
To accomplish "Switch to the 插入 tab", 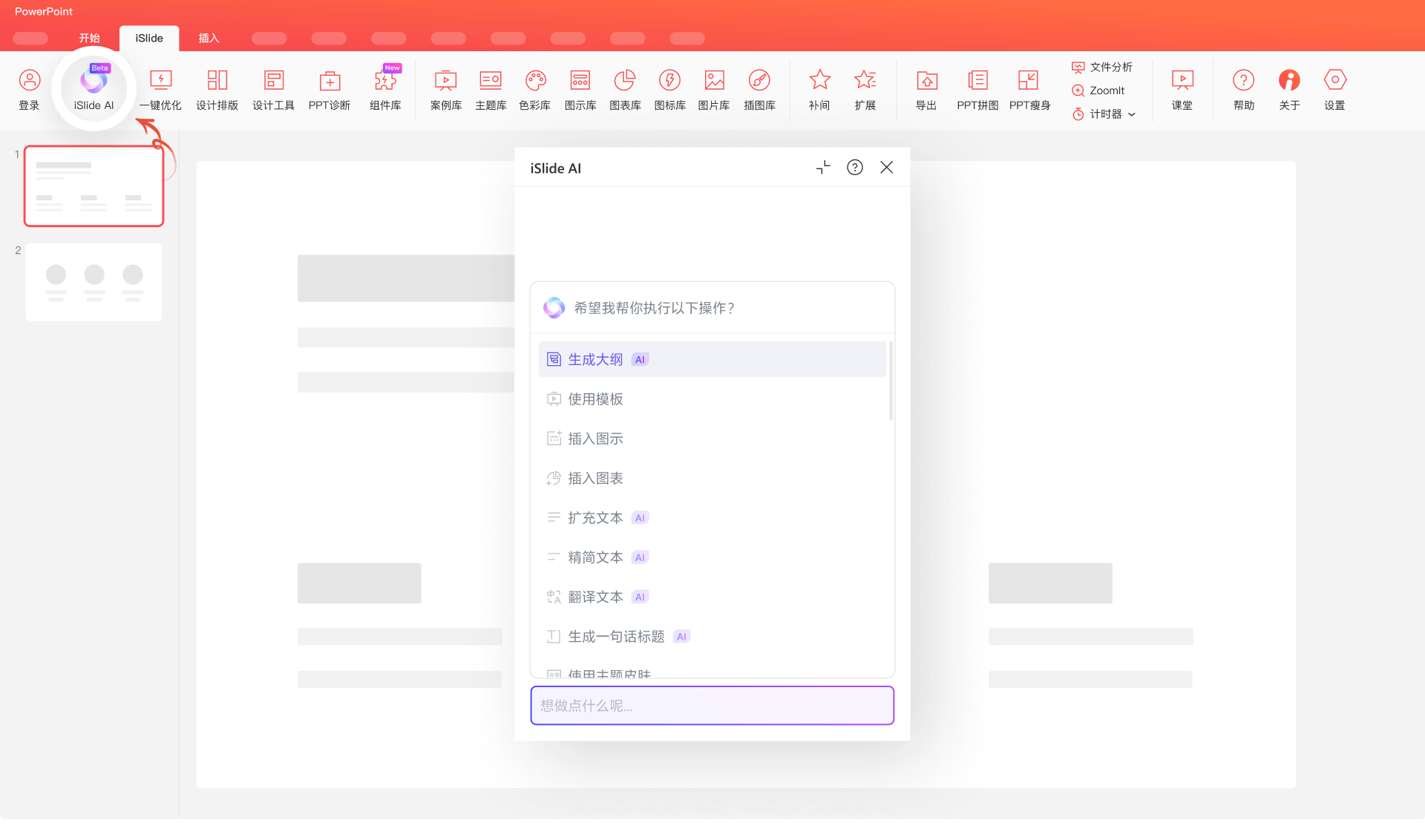I will 209,38.
